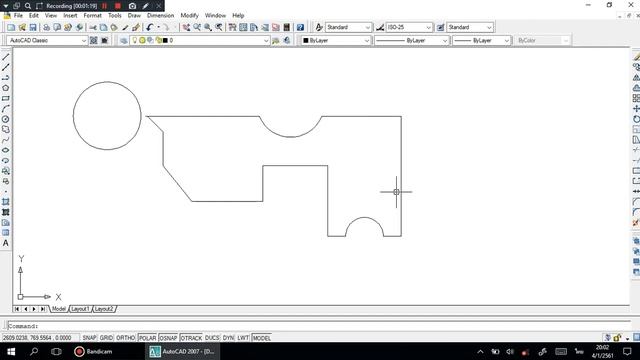
Task: Select the Move tool in Modify toolbar
Action: tap(636, 109)
